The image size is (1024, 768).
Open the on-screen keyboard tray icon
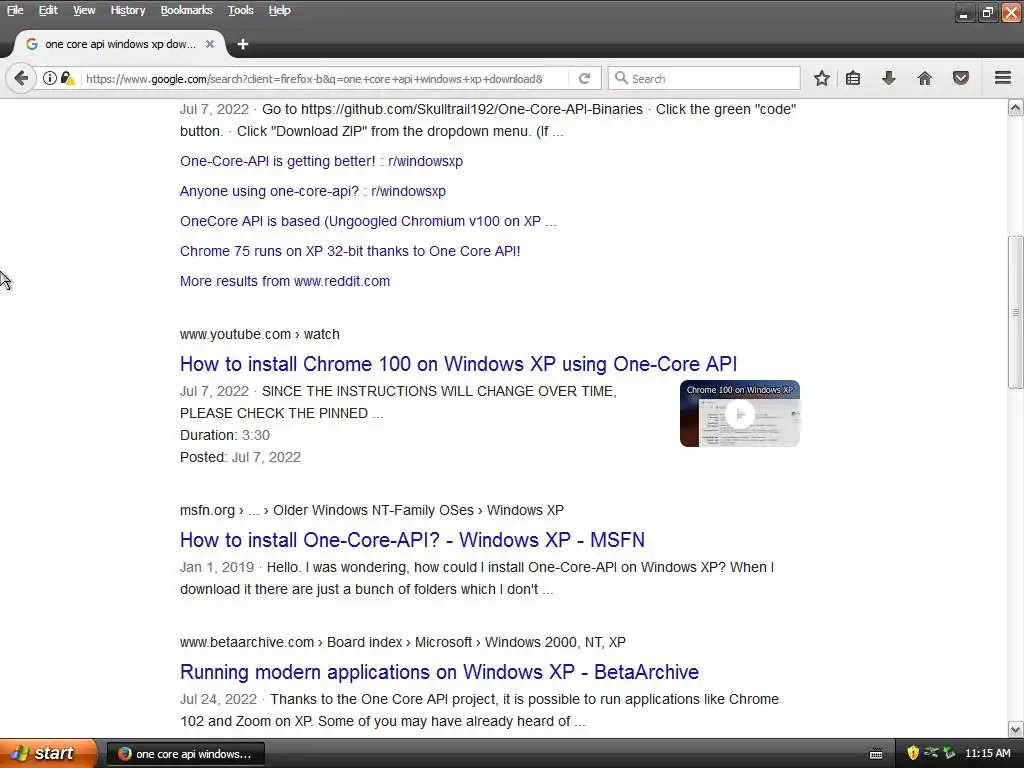(x=876, y=754)
